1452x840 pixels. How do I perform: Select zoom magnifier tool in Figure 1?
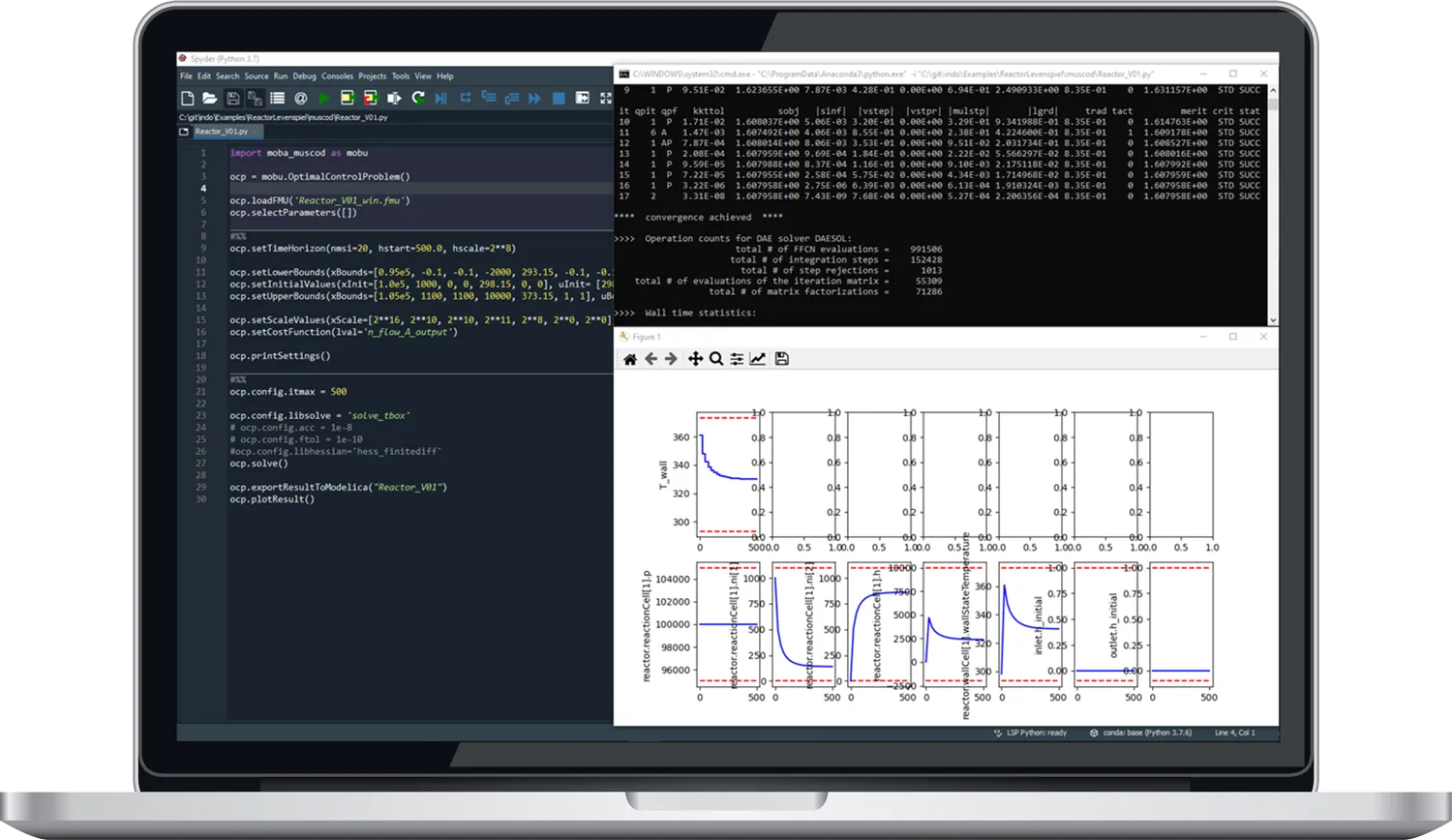click(x=716, y=359)
